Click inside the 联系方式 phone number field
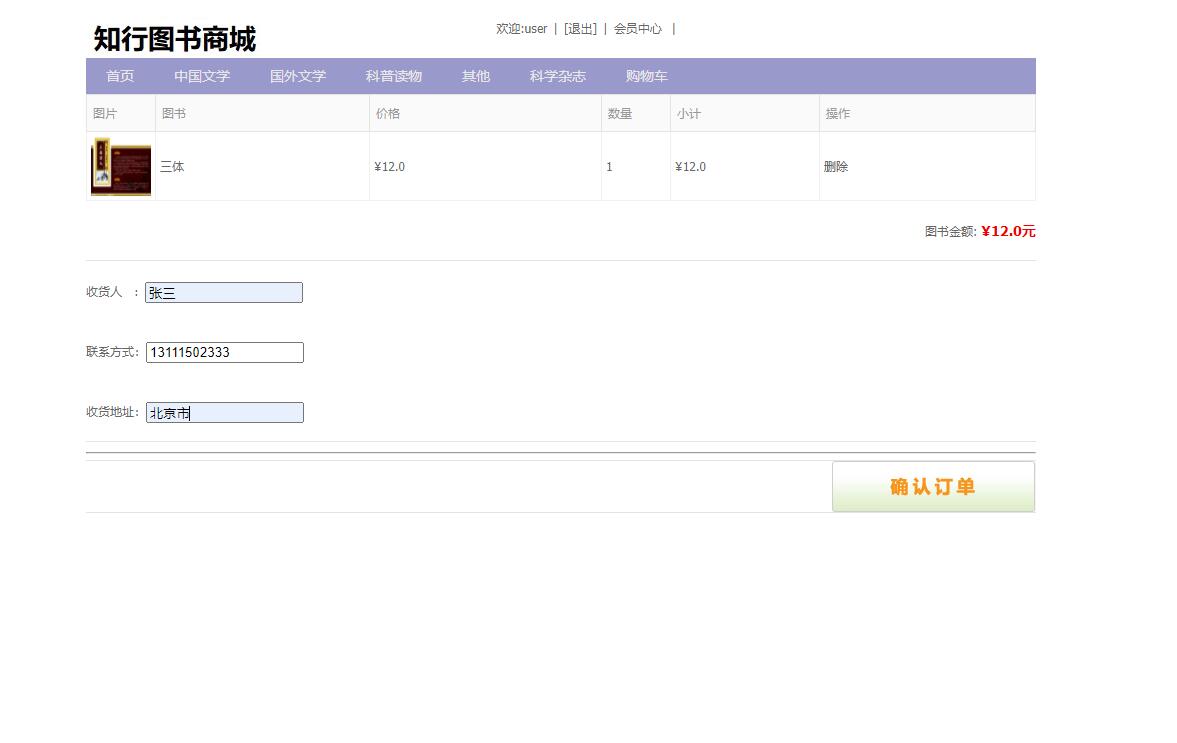This screenshot has width=1177, height=743. point(223,352)
